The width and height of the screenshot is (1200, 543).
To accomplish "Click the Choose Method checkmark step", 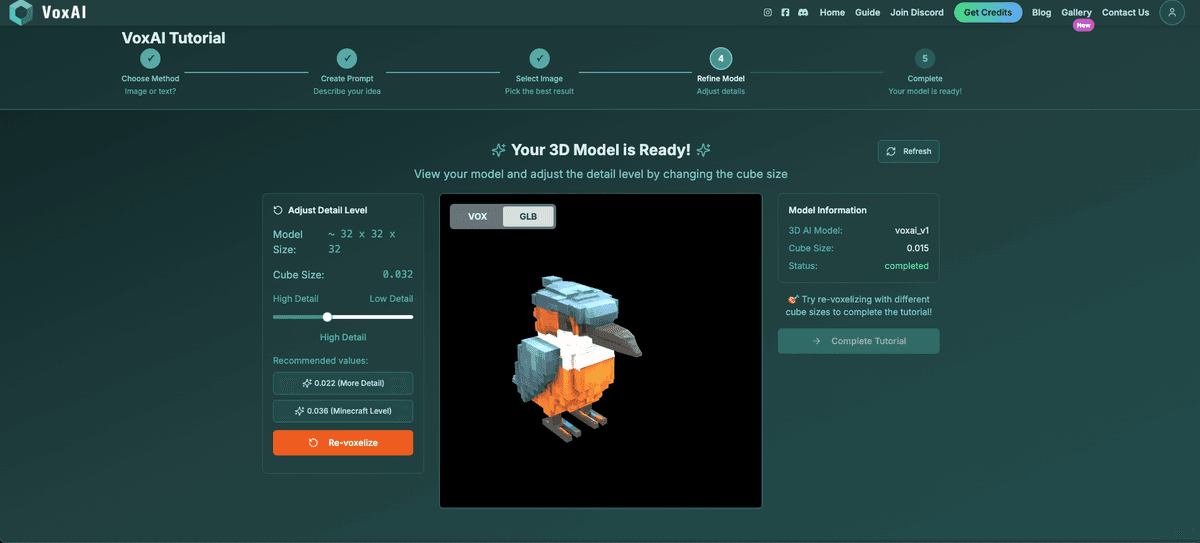I will tap(150, 59).
